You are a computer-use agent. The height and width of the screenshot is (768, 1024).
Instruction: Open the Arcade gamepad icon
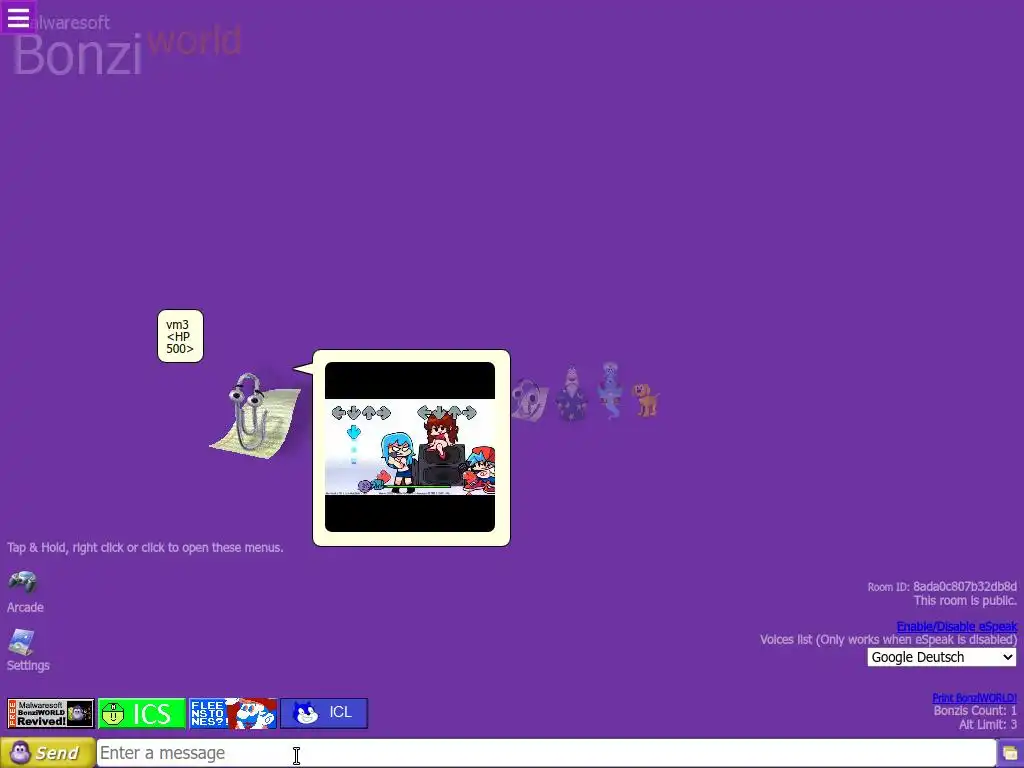tap(22, 581)
